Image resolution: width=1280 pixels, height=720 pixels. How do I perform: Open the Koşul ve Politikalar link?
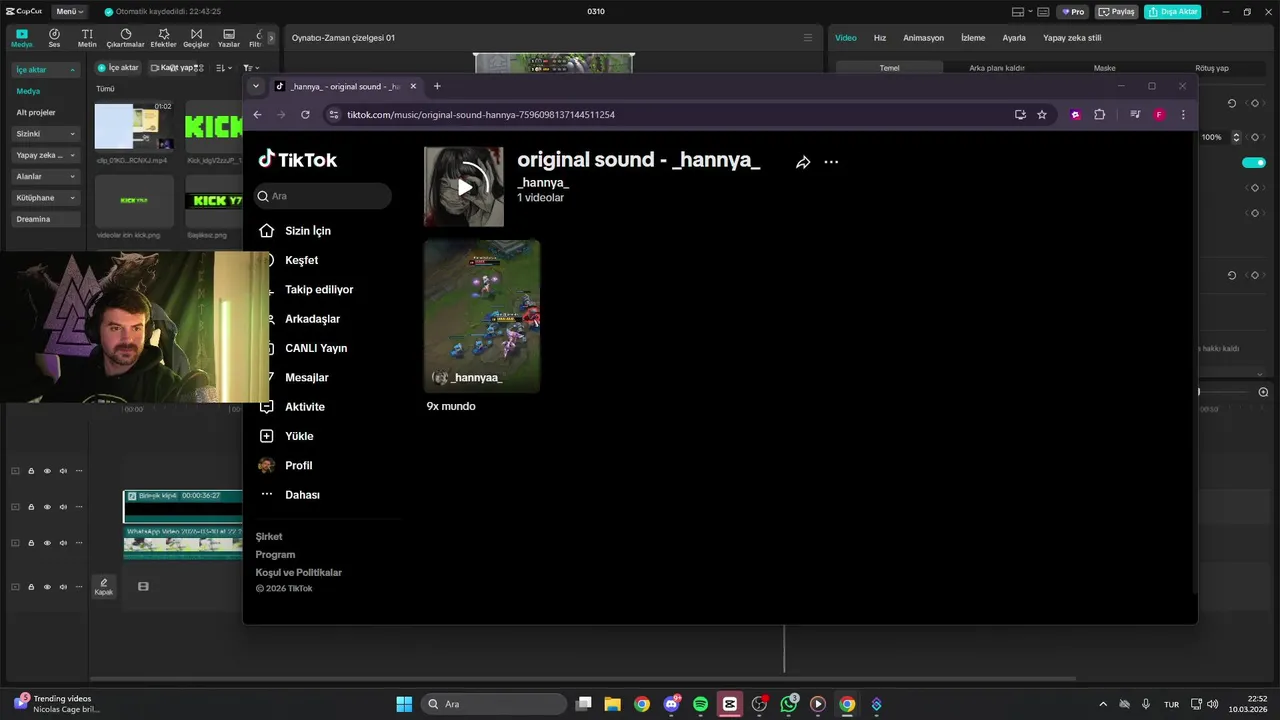298,573
